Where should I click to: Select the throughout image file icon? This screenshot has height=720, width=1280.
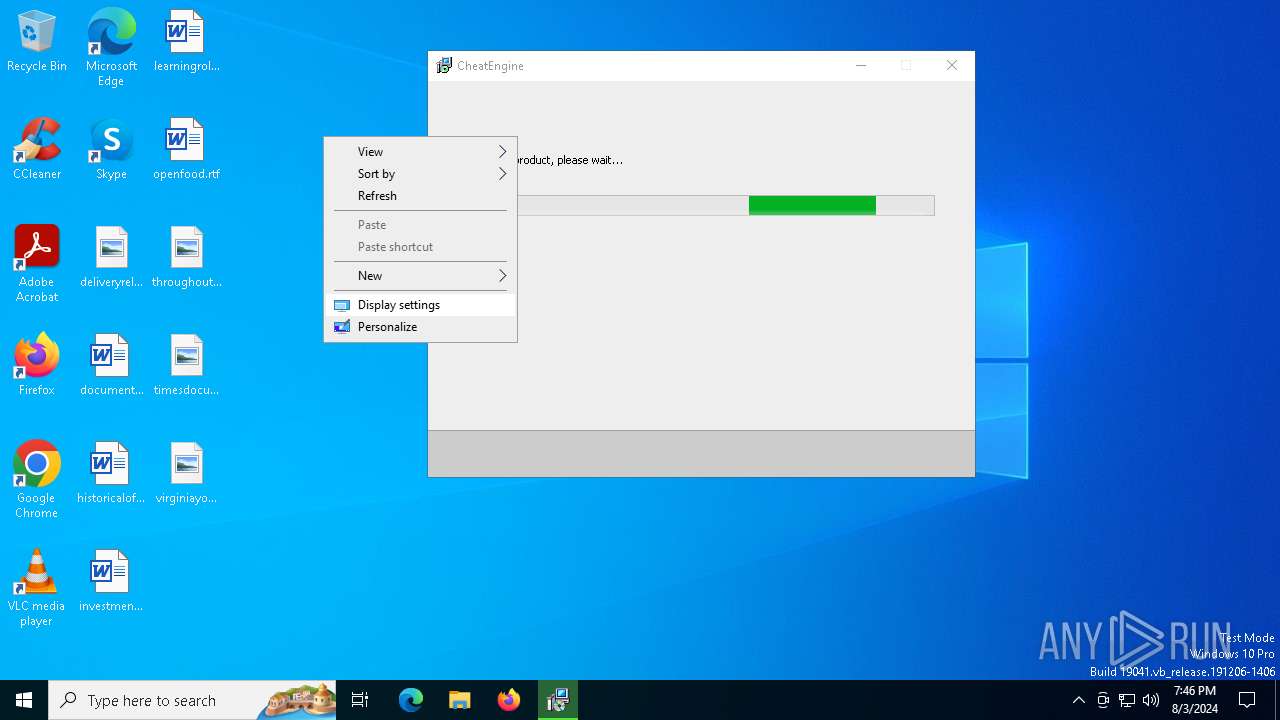186,258
